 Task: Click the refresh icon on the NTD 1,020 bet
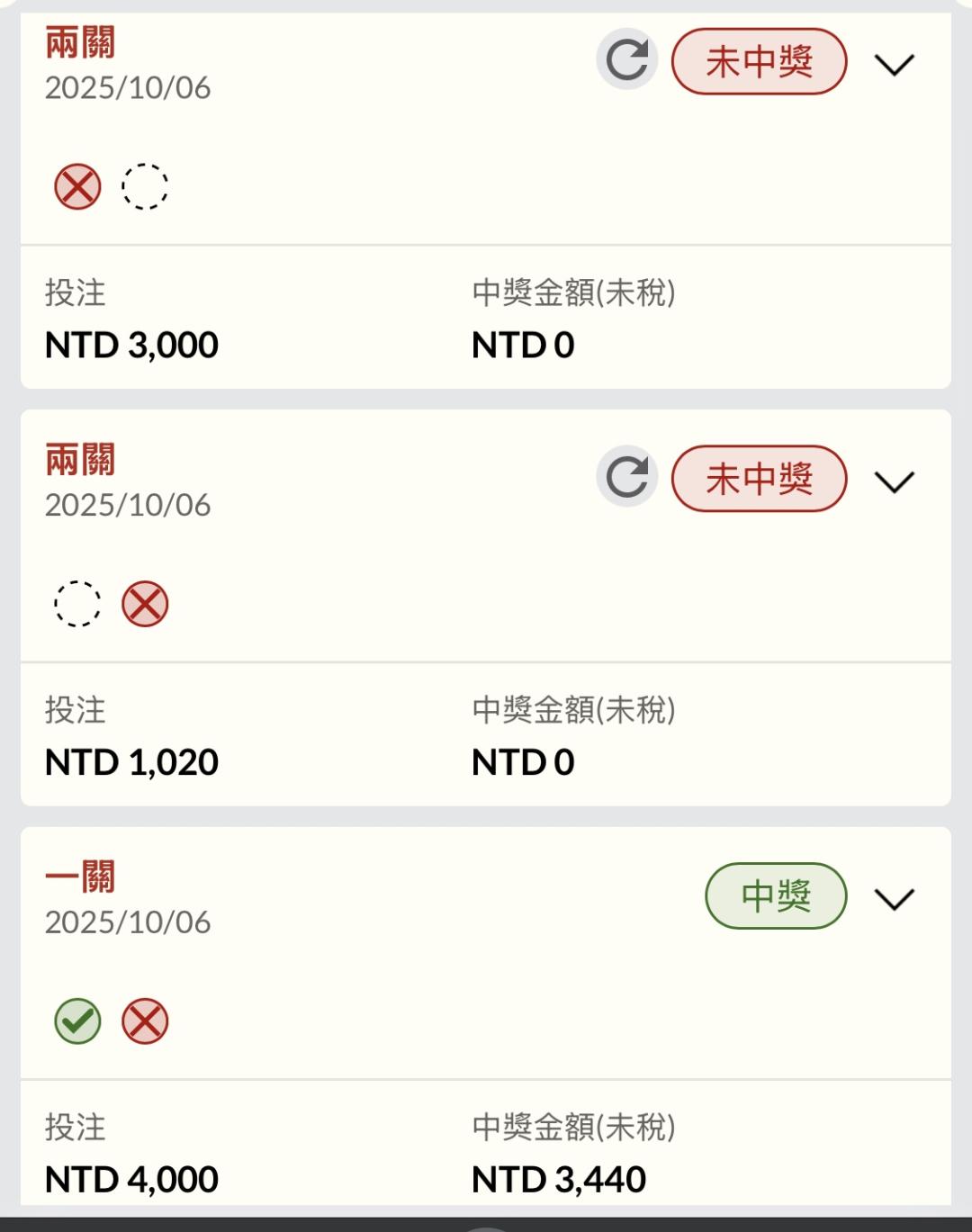627,477
